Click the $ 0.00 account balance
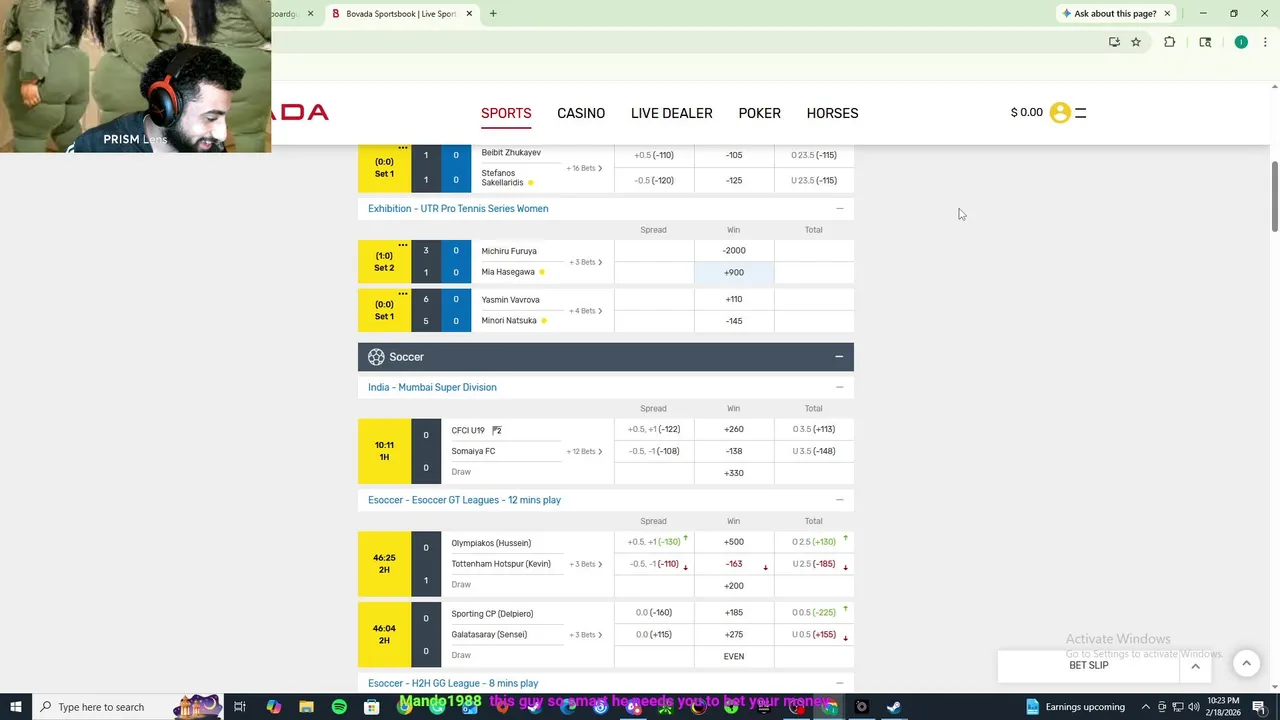The image size is (1280, 720). 1027,112
